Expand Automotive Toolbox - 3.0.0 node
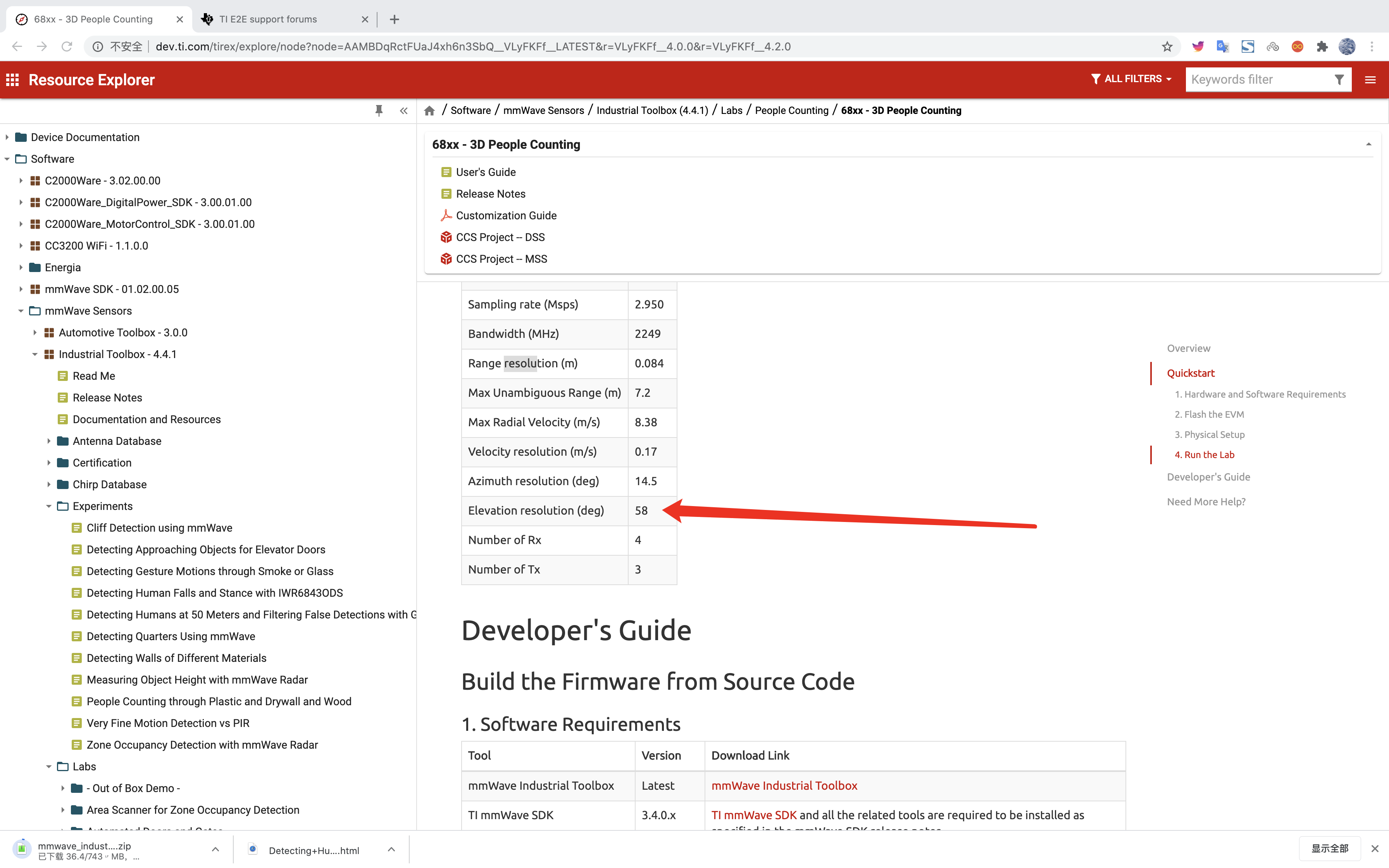The height and width of the screenshot is (868, 1389). 35,333
